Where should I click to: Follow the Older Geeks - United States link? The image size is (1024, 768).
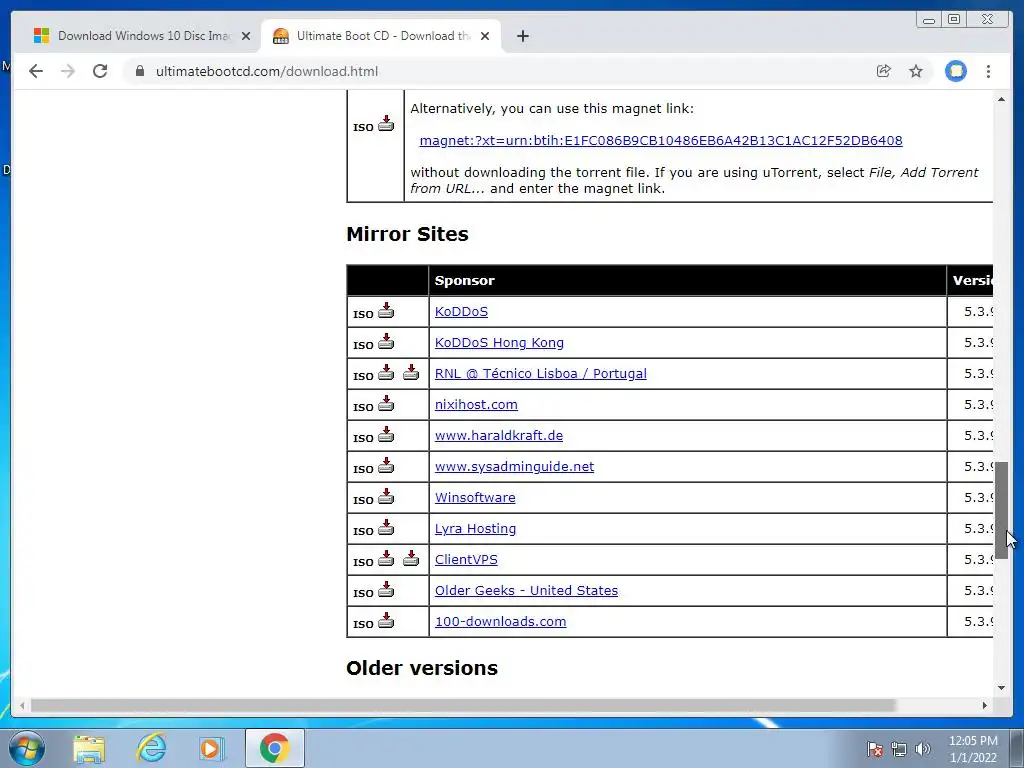[x=526, y=590]
